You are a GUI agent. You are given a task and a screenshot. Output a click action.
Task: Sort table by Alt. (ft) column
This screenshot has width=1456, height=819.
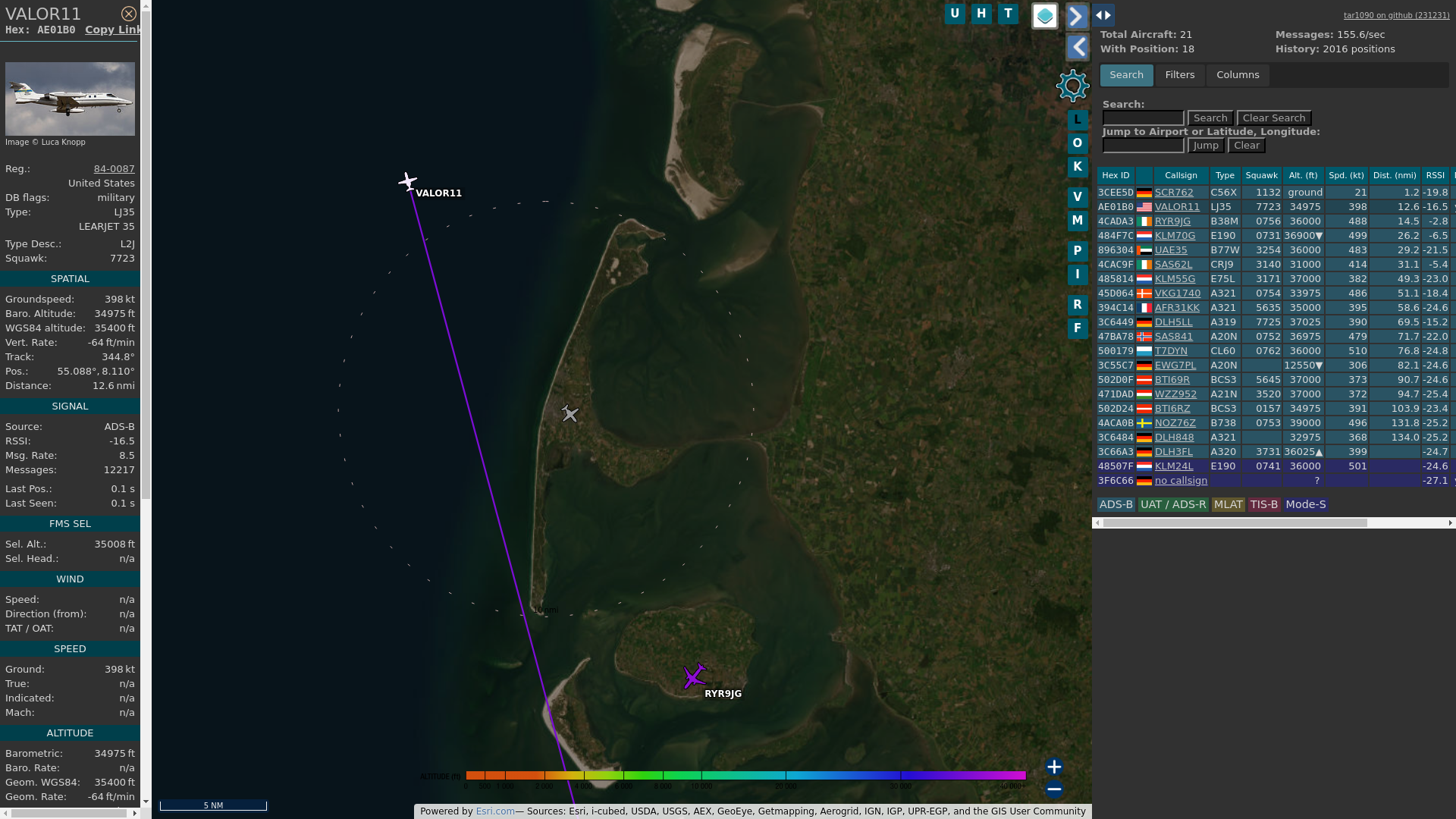(x=1303, y=175)
